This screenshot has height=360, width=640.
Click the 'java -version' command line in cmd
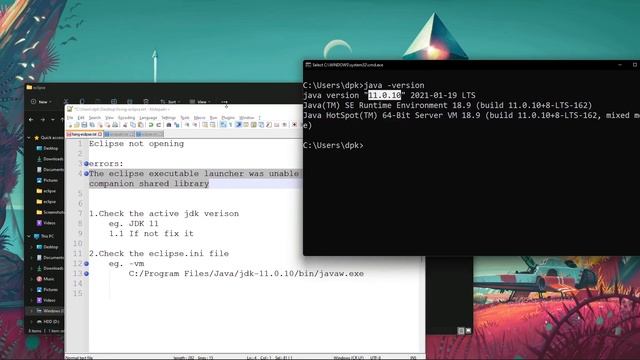(x=364, y=85)
